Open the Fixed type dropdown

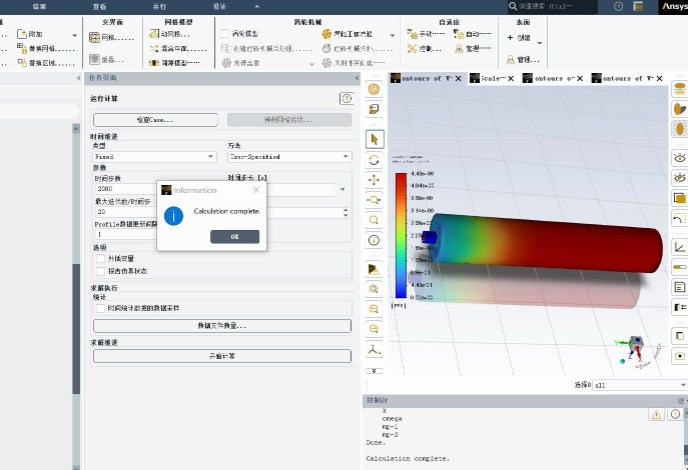(154, 157)
